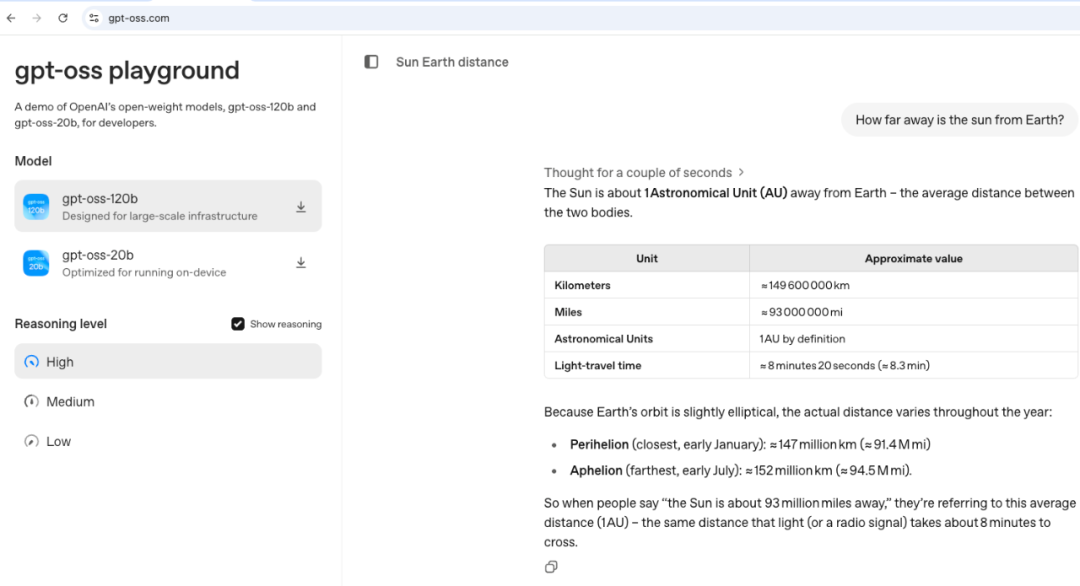Select the gpt-oss-20b model option
Image resolution: width=1080 pixels, height=586 pixels.
tap(168, 263)
